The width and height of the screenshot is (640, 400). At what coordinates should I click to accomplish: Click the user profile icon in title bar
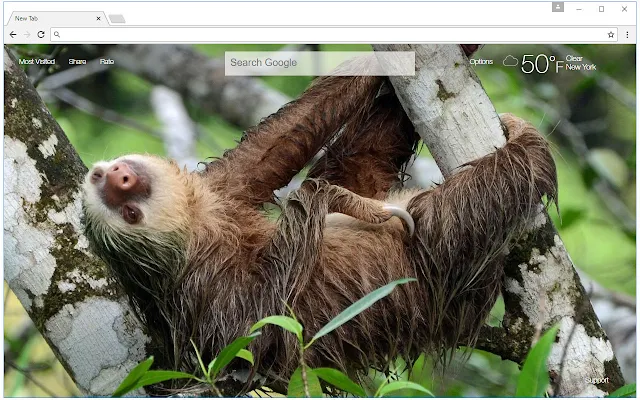[x=558, y=7]
